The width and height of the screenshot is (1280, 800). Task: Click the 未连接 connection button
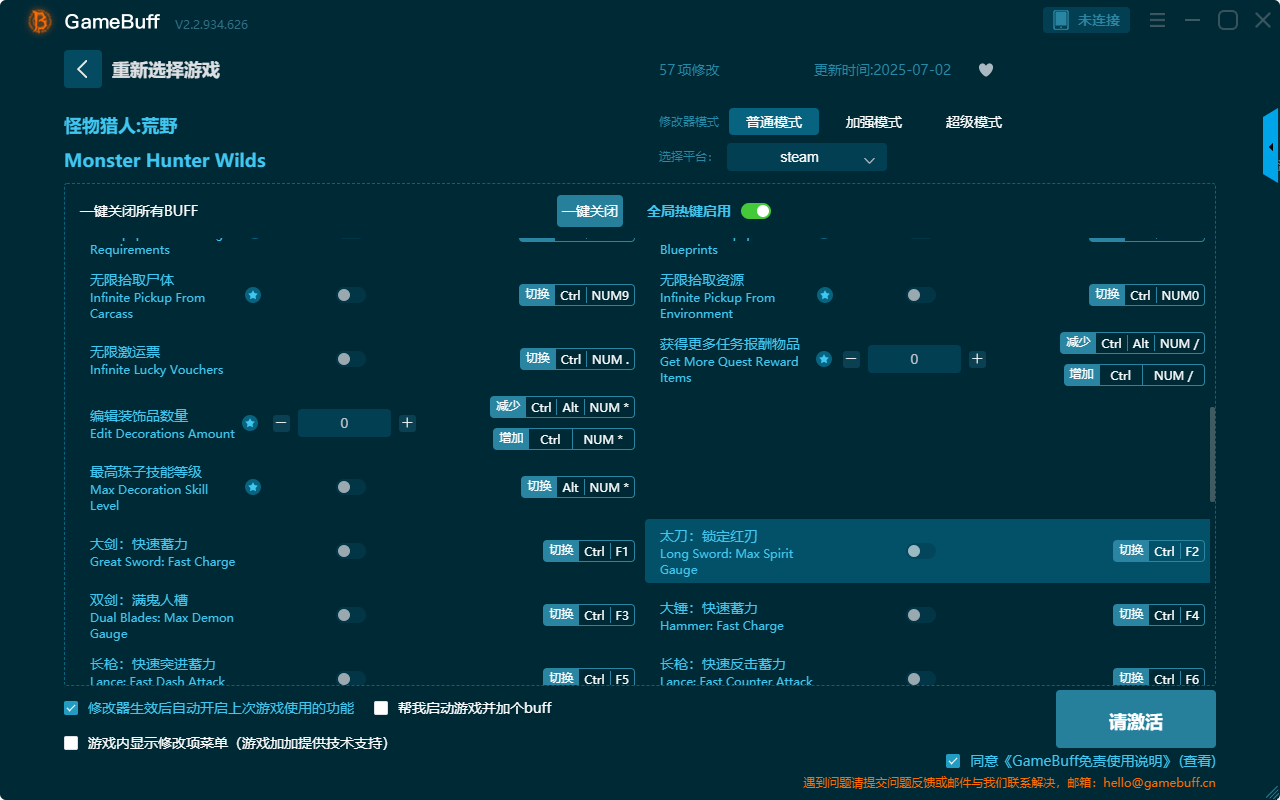[x=1087, y=20]
